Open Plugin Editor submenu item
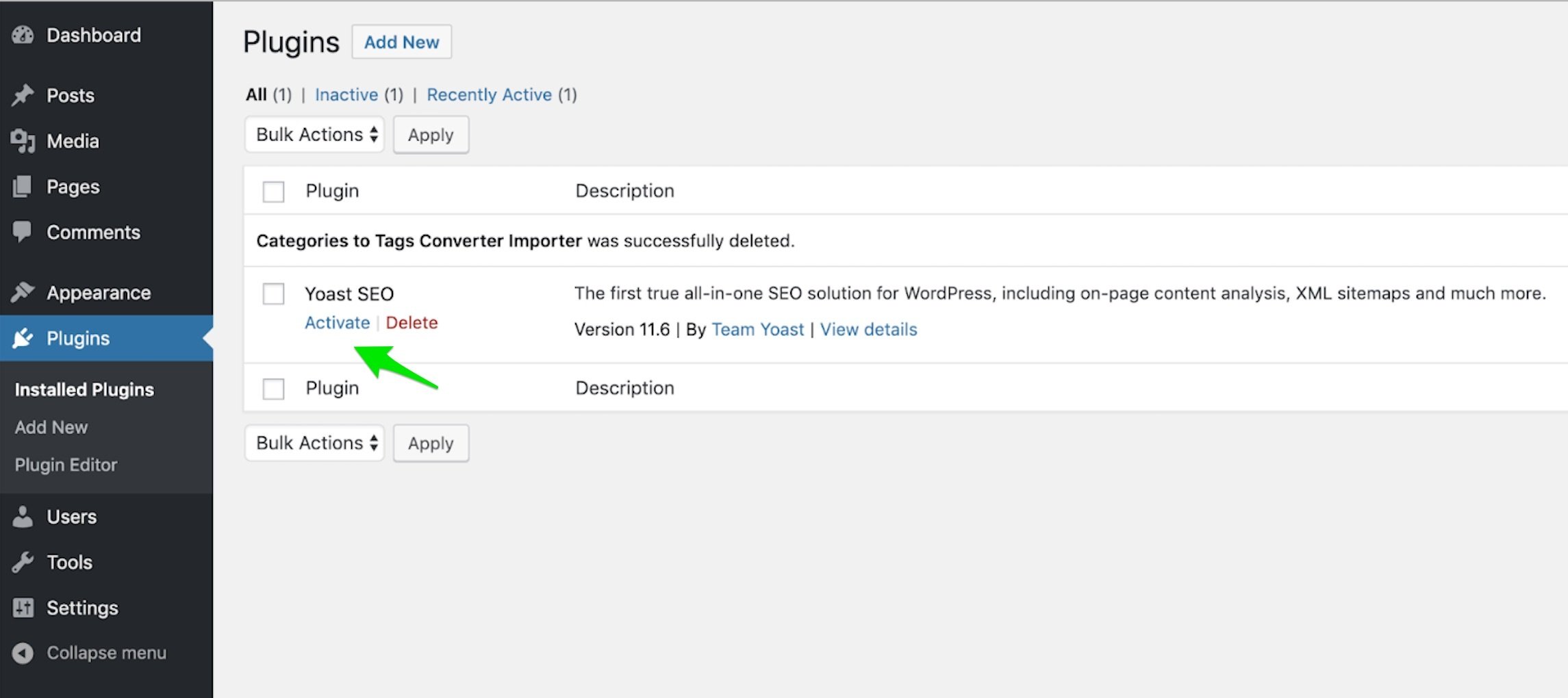This screenshot has height=698, width=1568. coord(66,465)
